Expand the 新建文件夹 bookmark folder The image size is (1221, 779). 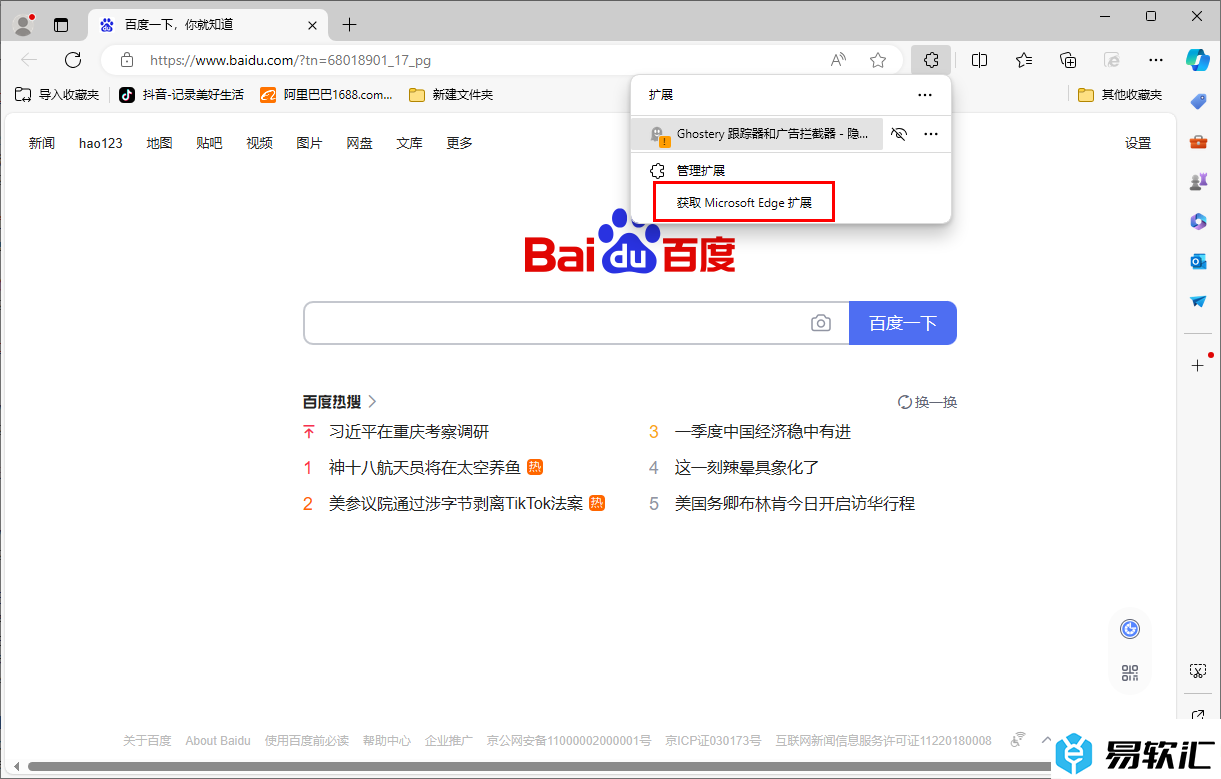(451, 95)
